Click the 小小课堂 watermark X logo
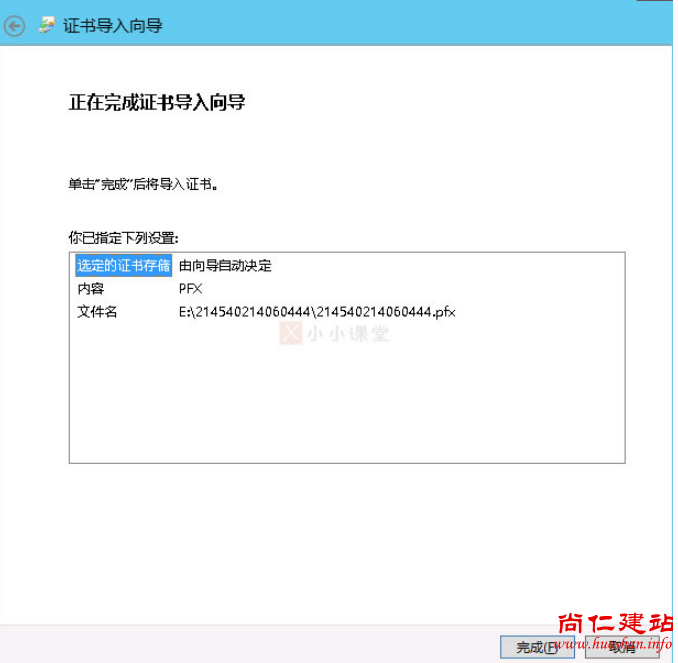This screenshot has width=678, height=663. coord(290,333)
